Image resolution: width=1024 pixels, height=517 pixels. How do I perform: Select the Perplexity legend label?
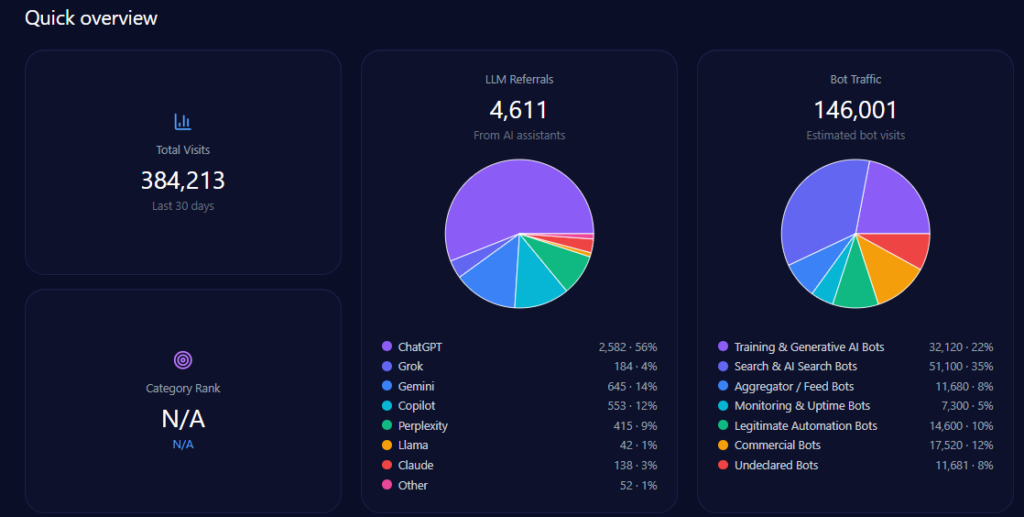tap(422, 426)
